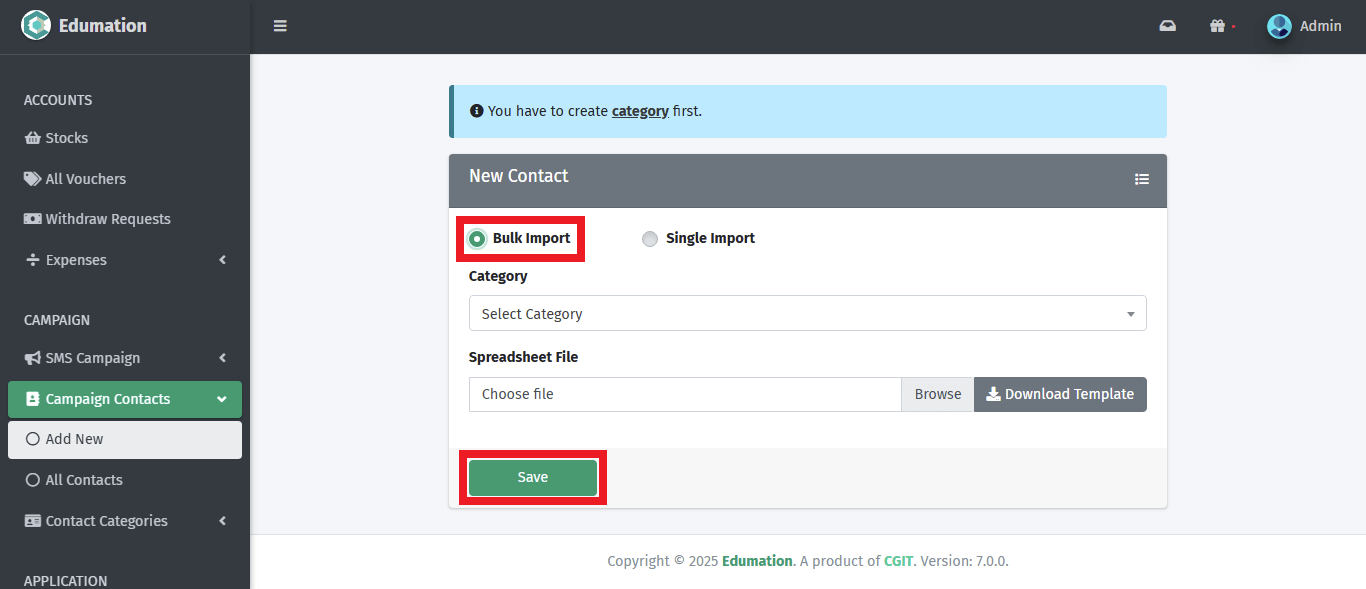Open the Select Category dropdown
Image resolution: width=1366 pixels, height=589 pixels.
[807, 313]
